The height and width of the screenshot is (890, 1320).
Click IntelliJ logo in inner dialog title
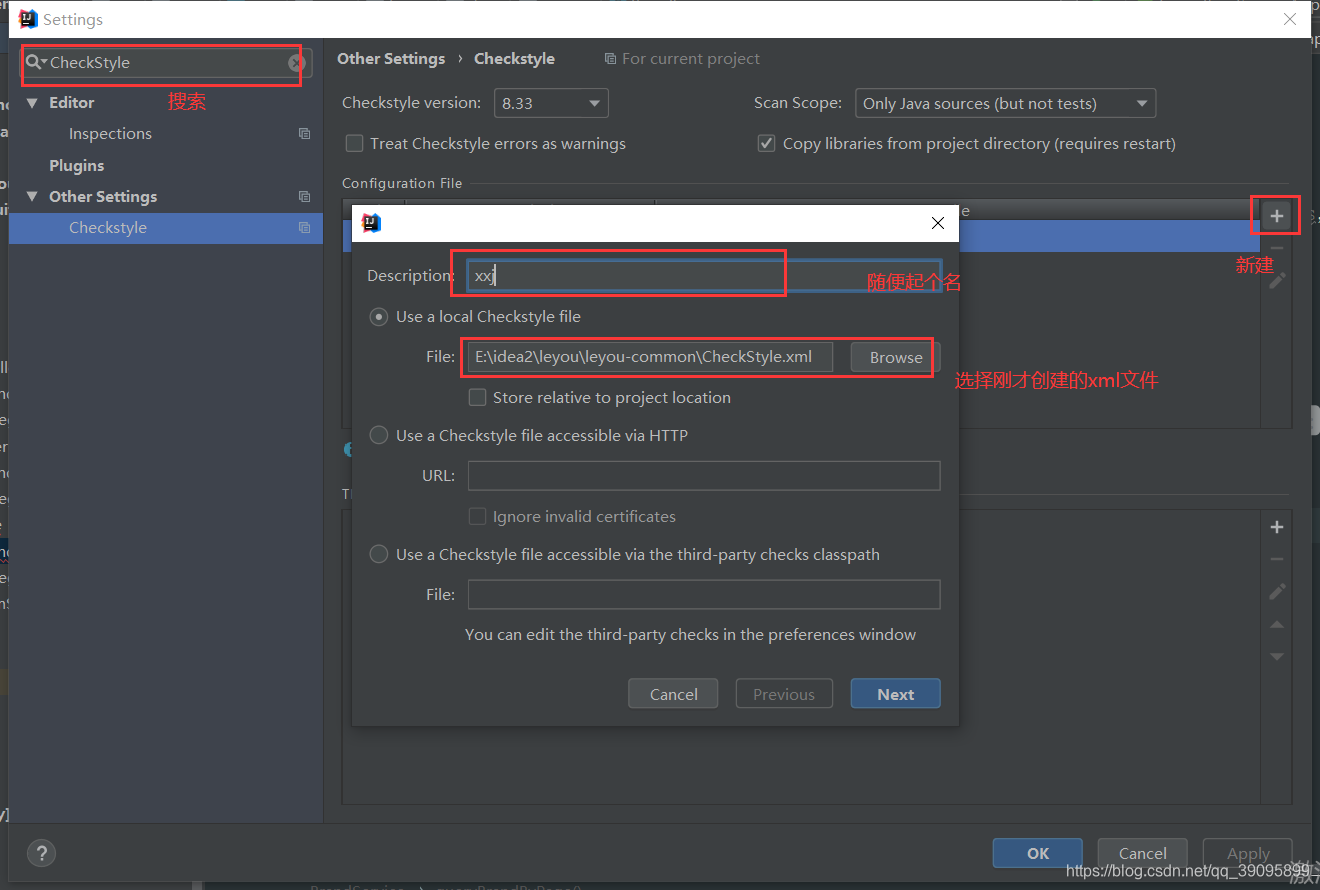[371, 223]
